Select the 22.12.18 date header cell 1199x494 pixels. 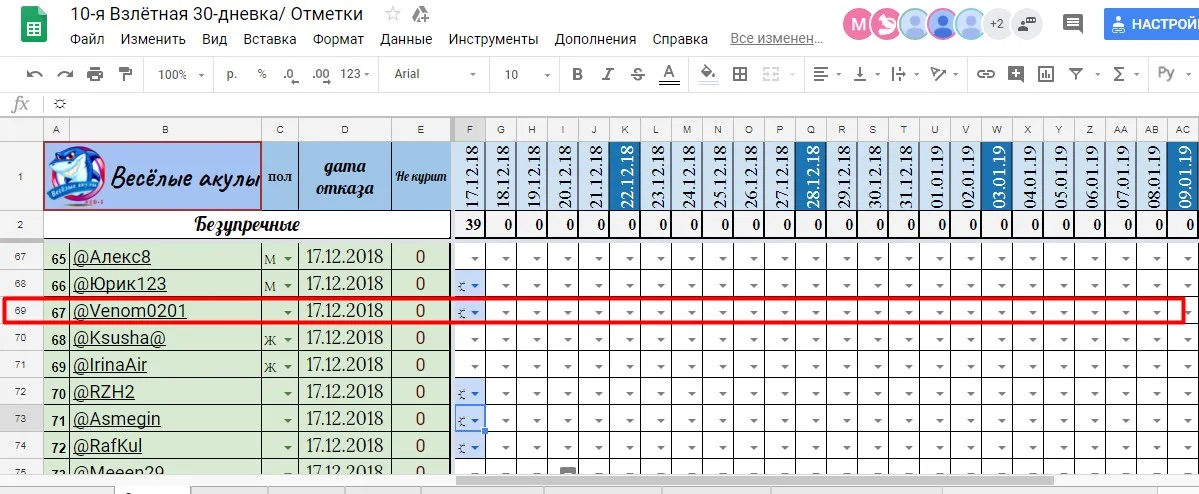[x=625, y=176]
